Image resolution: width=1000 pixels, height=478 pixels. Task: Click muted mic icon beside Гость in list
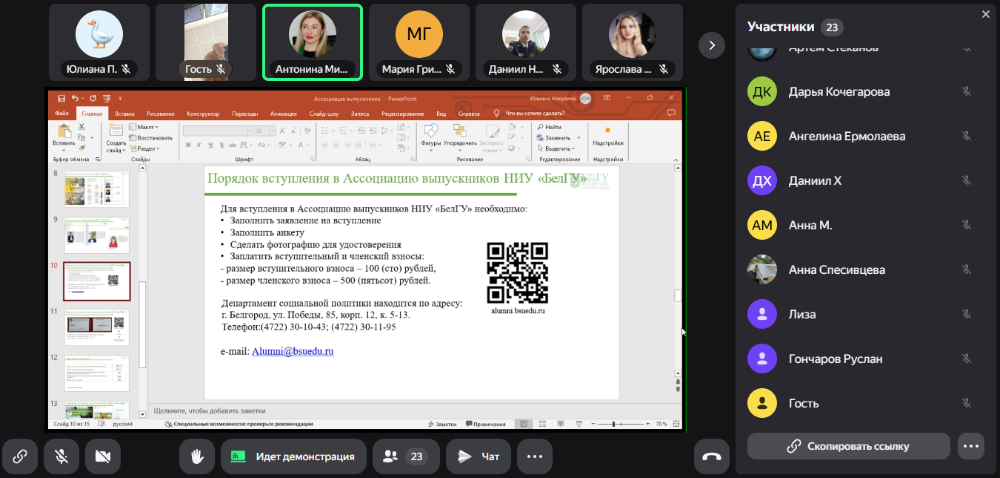[967, 403]
